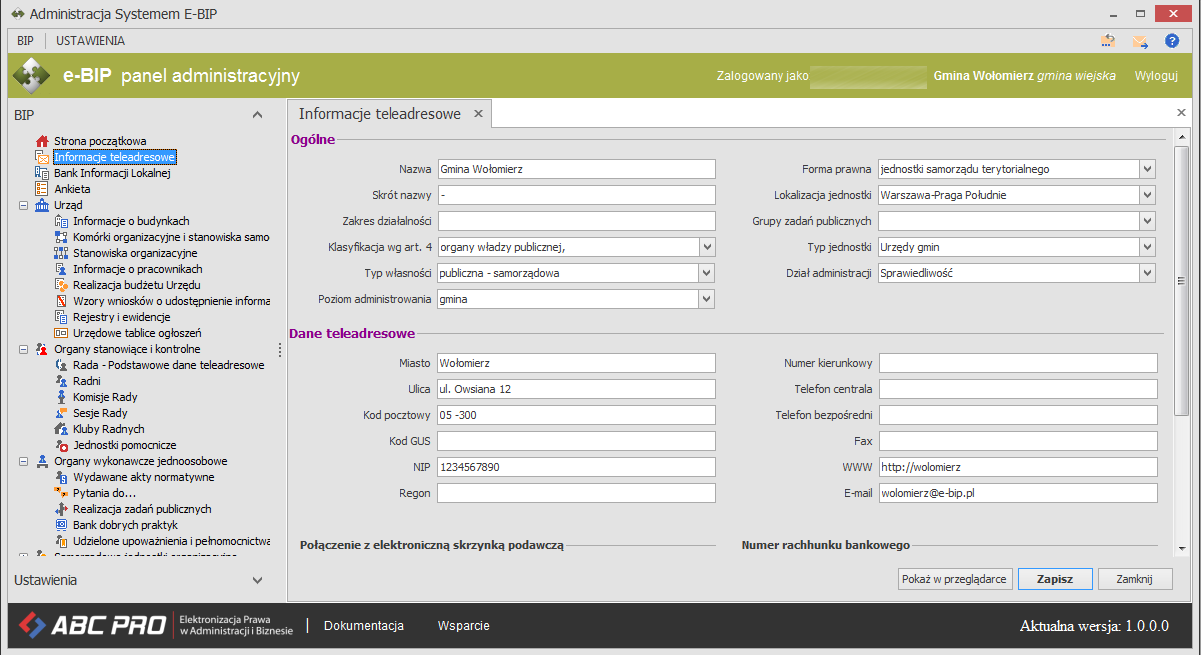Click the form's vertical scrollbar down arrow
The width and height of the screenshot is (1201, 655).
coord(1181,547)
